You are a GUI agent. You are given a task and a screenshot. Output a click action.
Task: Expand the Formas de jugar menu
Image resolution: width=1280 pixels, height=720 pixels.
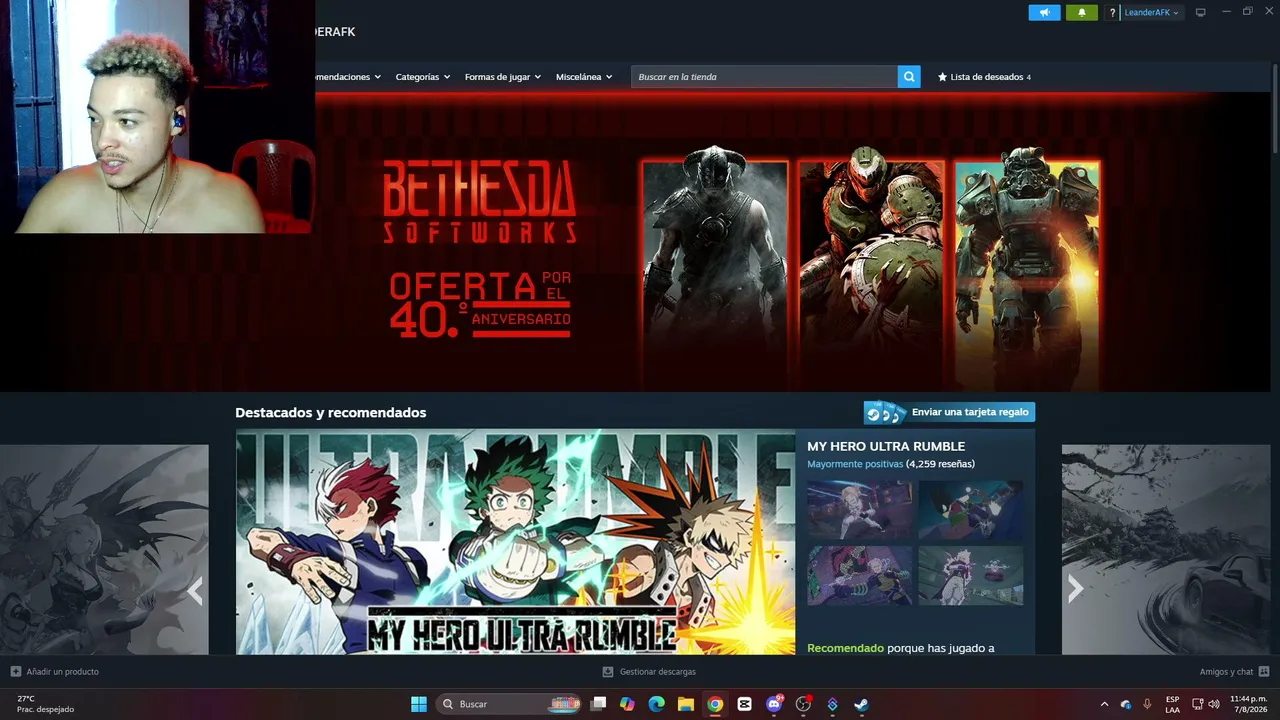coord(502,77)
